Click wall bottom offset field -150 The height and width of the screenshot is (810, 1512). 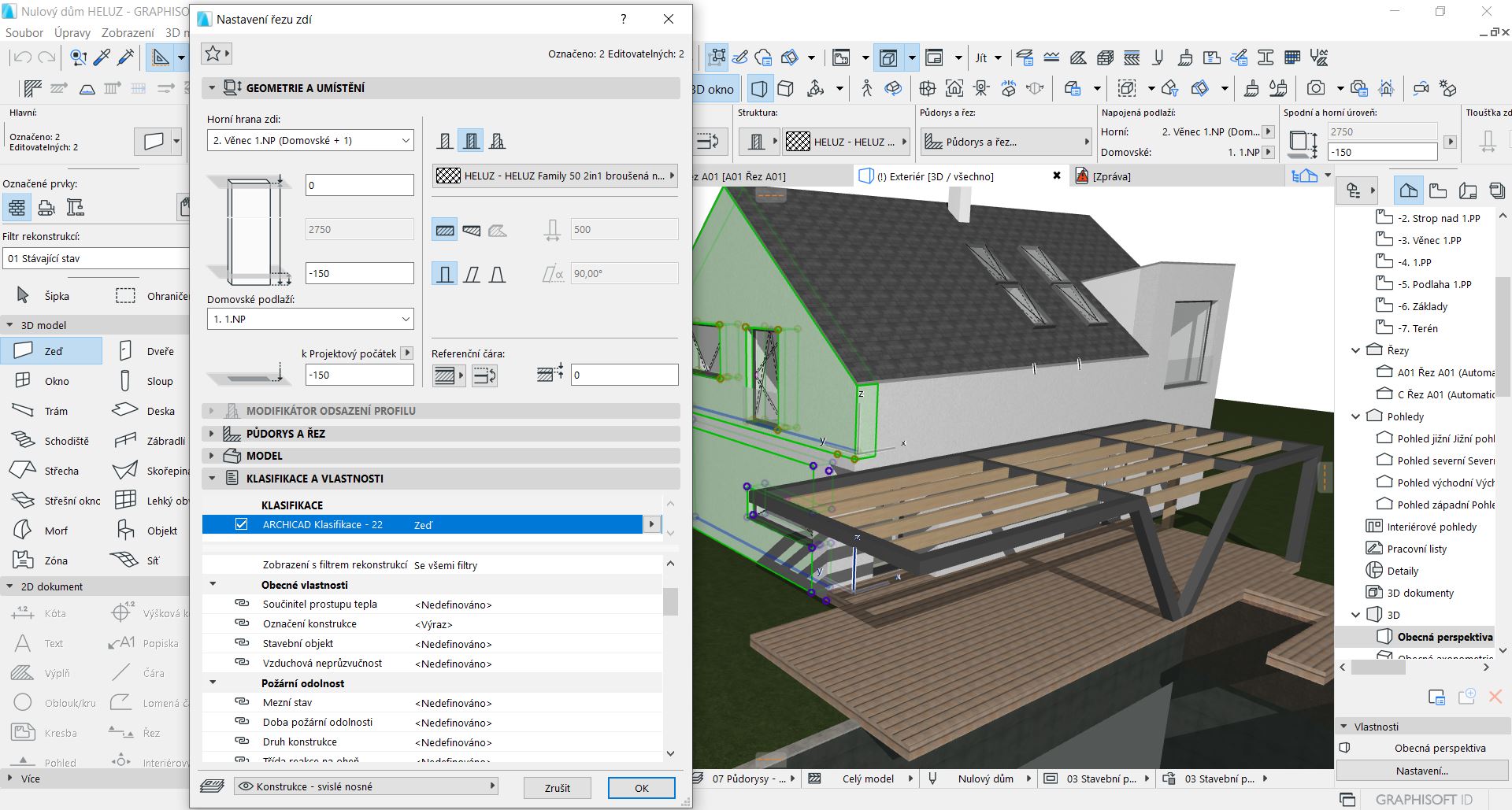359,273
